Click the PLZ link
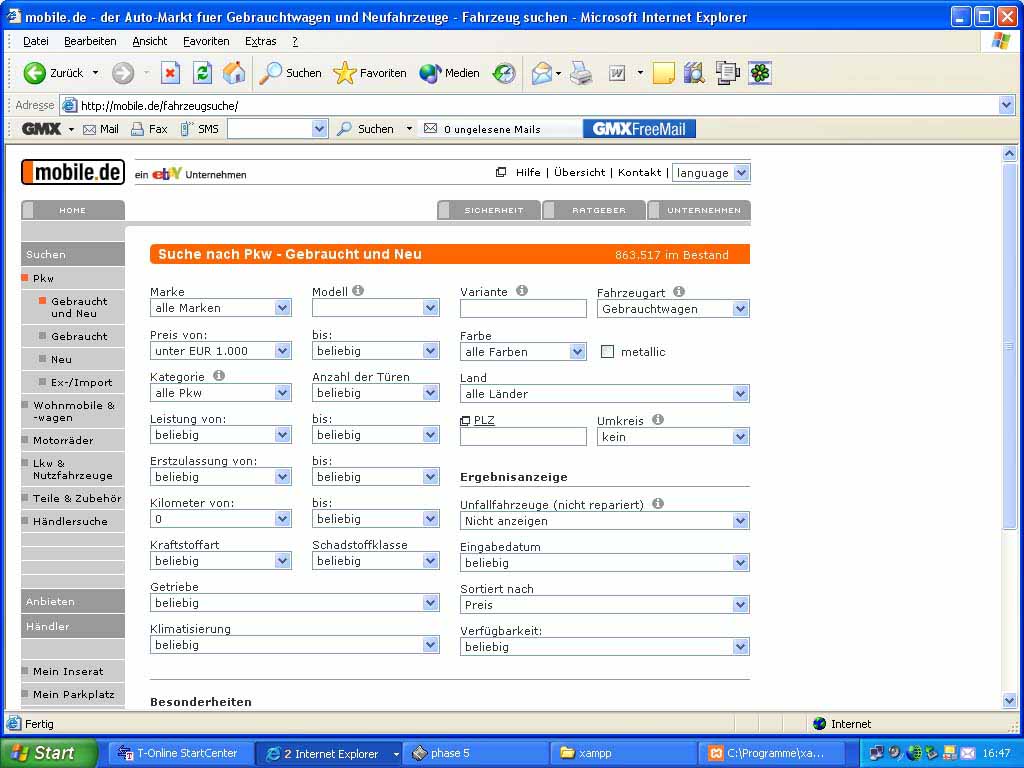 click(484, 420)
